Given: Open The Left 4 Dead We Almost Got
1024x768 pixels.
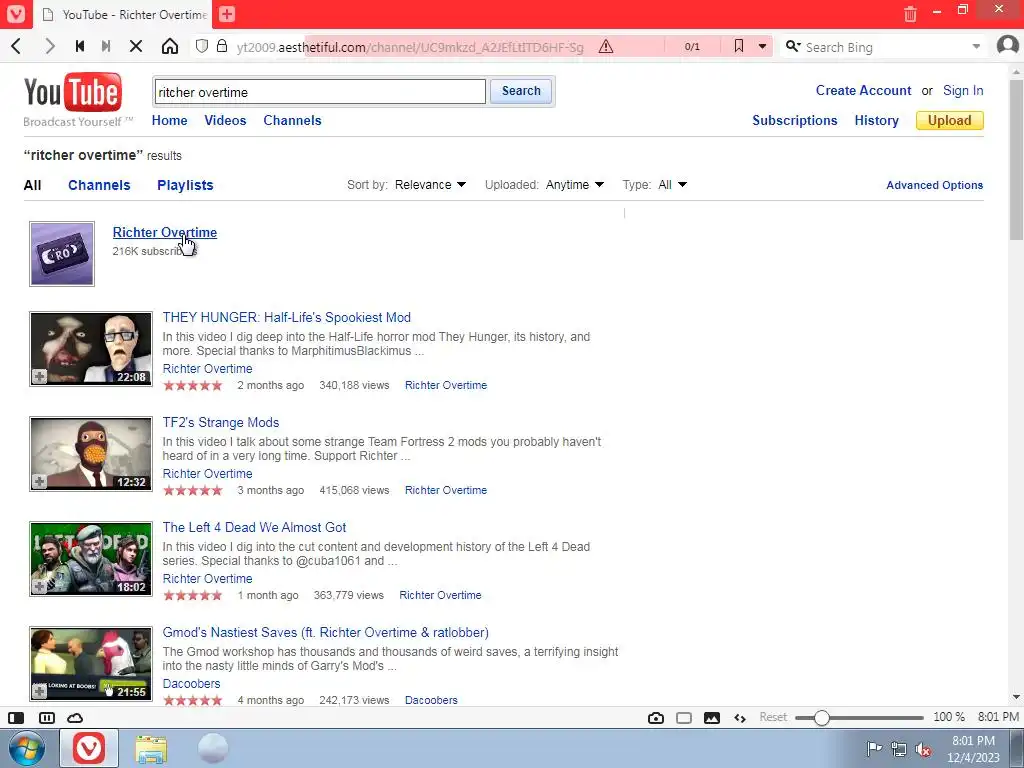Looking at the screenshot, I should 254,527.
